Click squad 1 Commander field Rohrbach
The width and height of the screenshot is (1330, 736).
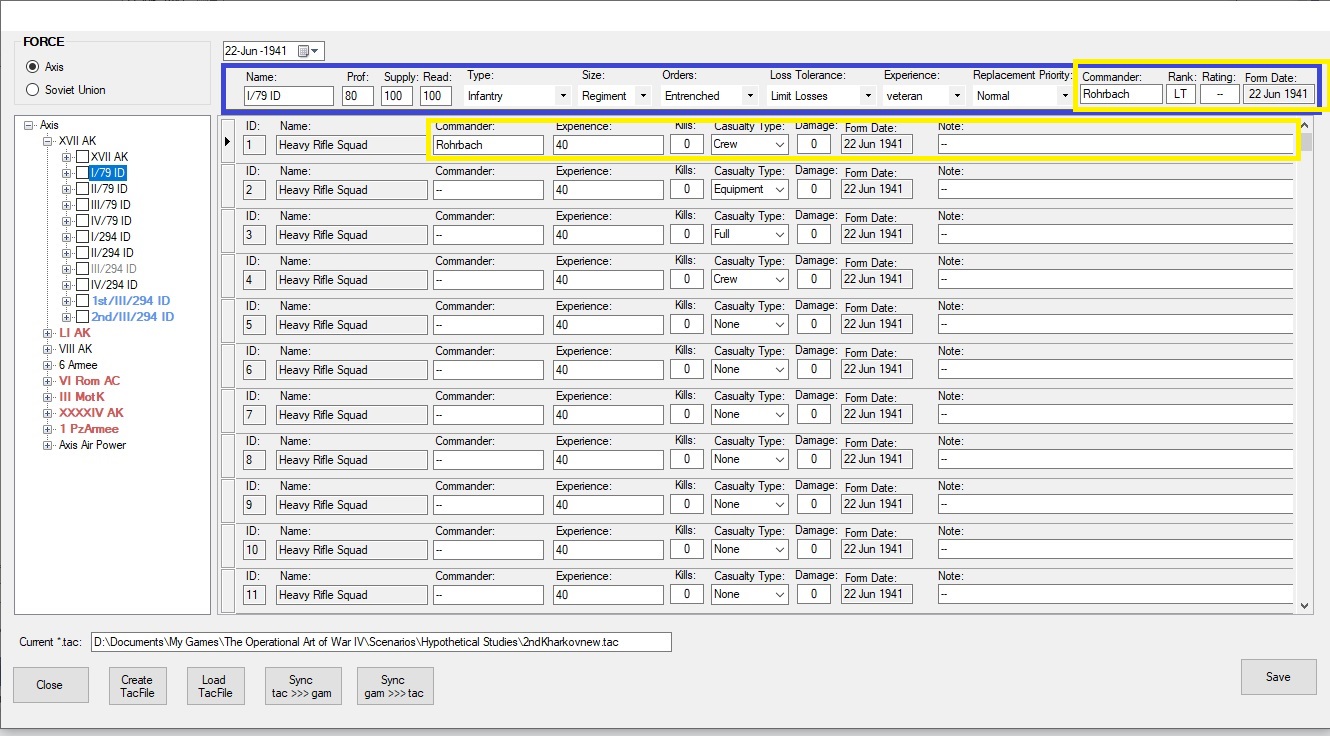(x=488, y=145)
